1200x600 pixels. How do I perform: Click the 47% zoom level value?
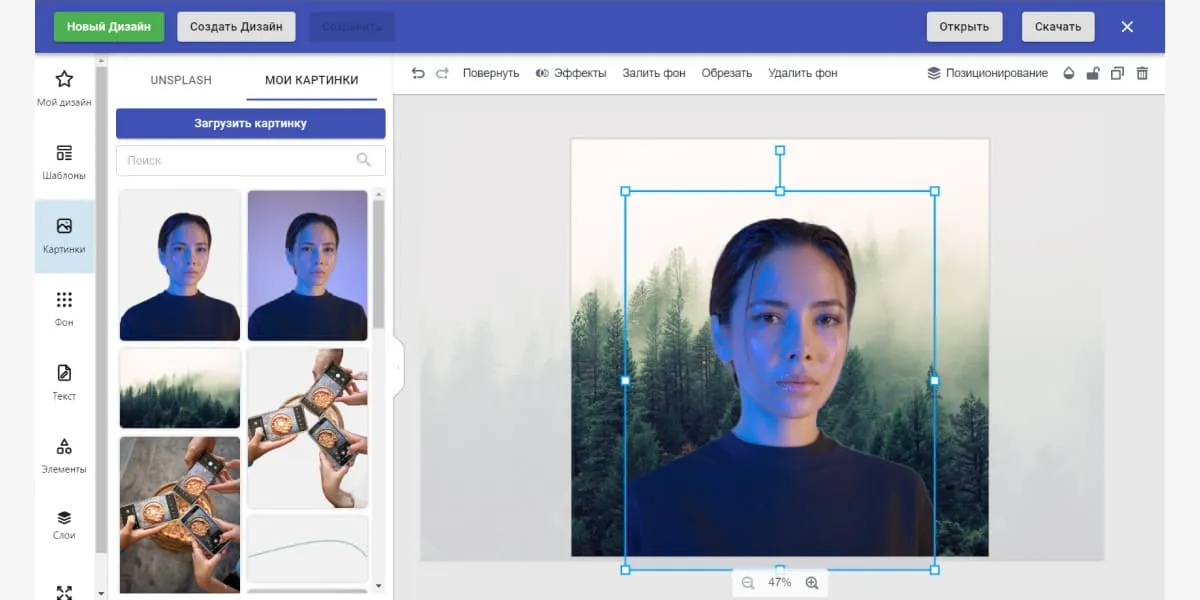(x=779, y=582)
